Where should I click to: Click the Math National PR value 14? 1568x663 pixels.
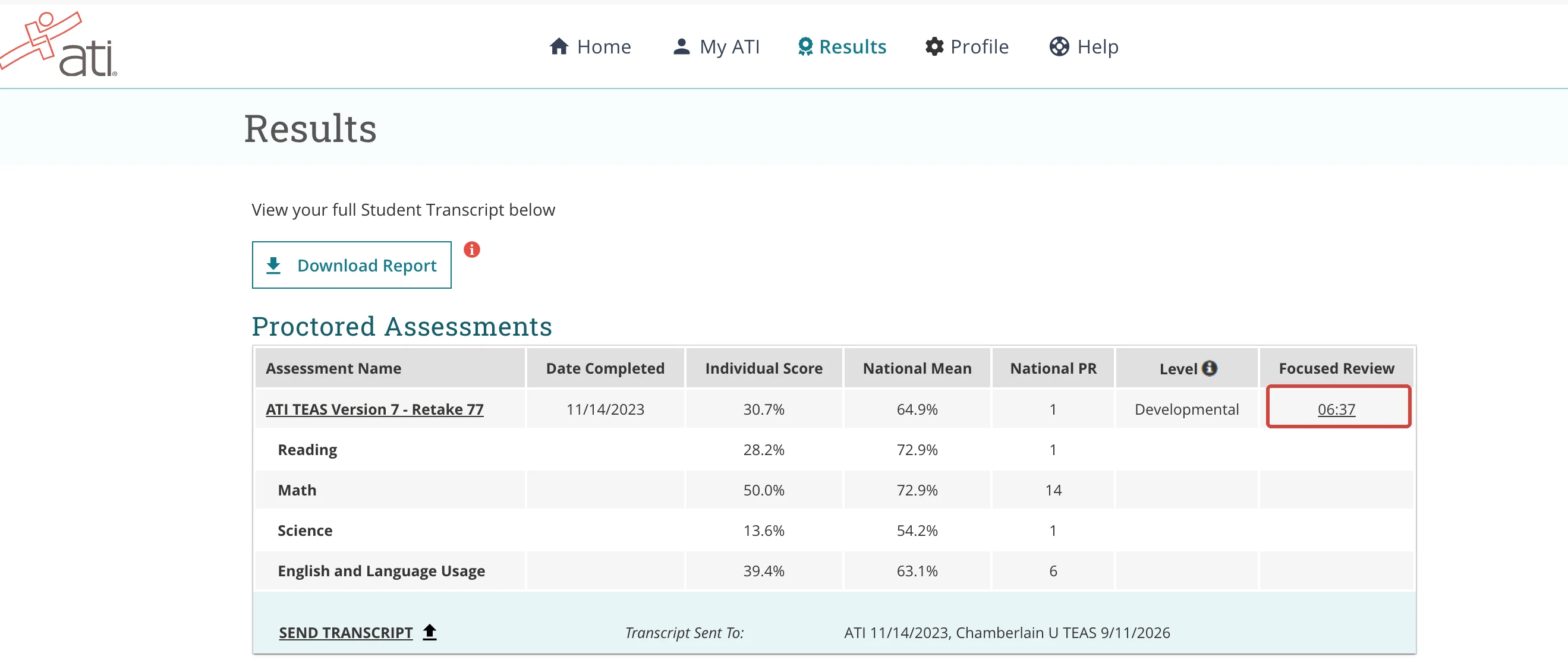pyautogui.click(x=1053, y=490)
